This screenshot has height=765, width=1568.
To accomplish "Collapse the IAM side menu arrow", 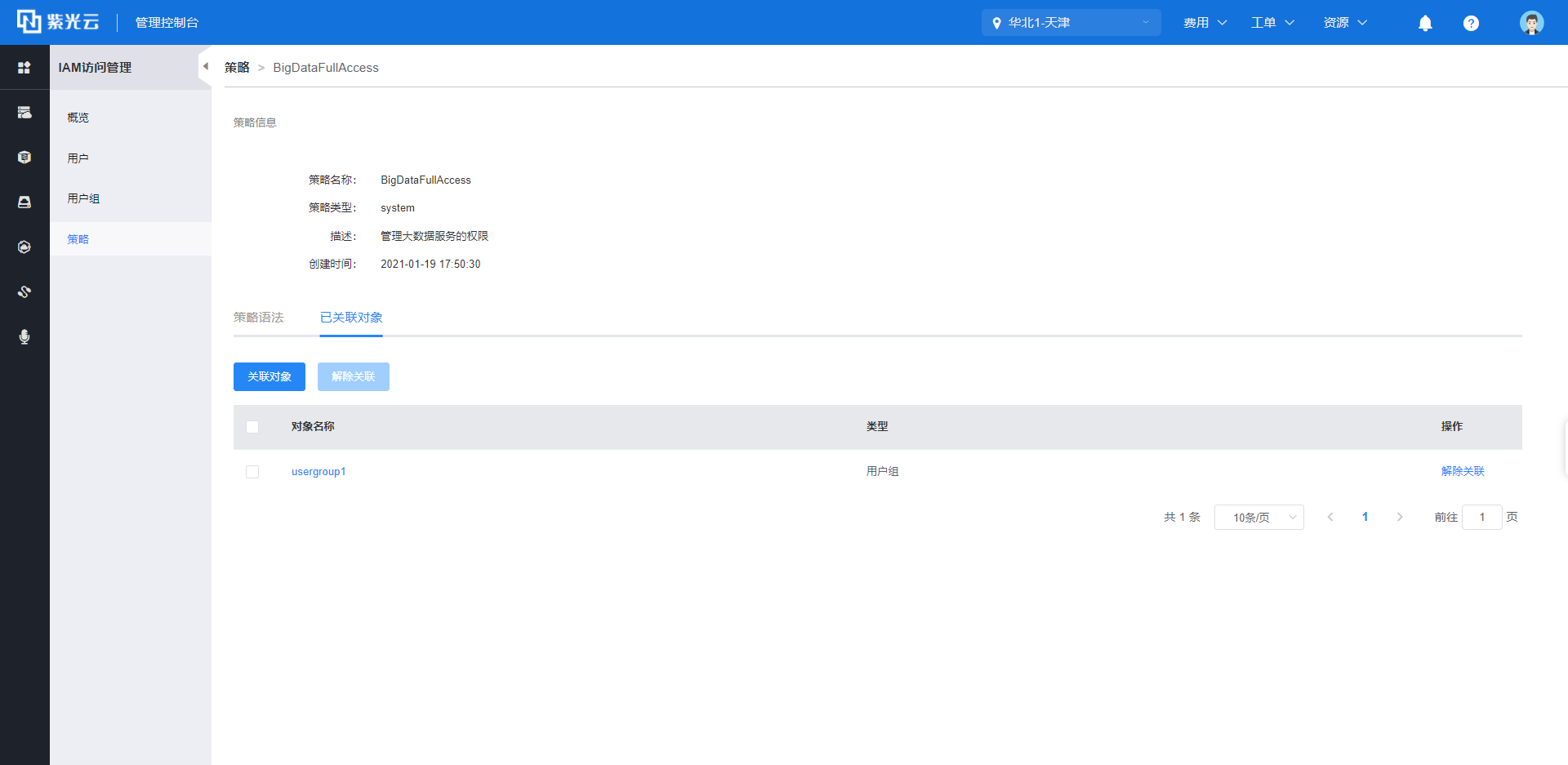I will point(205,67).
